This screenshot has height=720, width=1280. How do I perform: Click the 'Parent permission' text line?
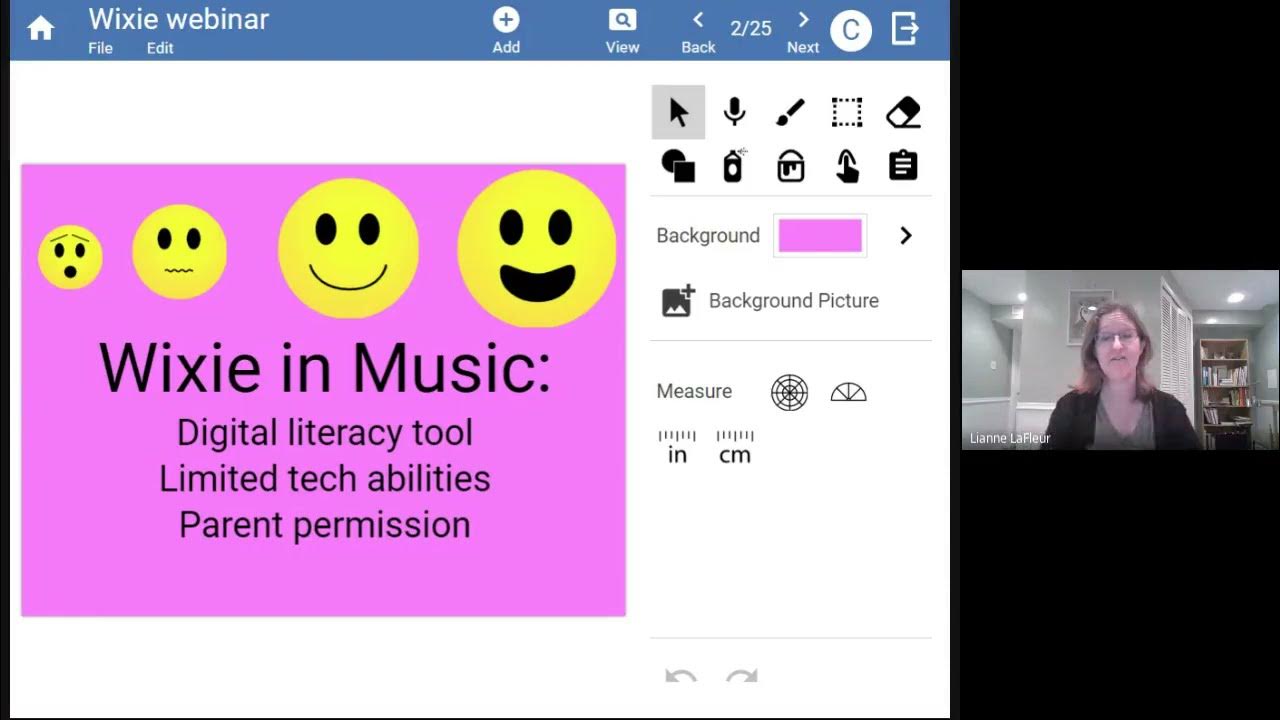click(325, 525)
